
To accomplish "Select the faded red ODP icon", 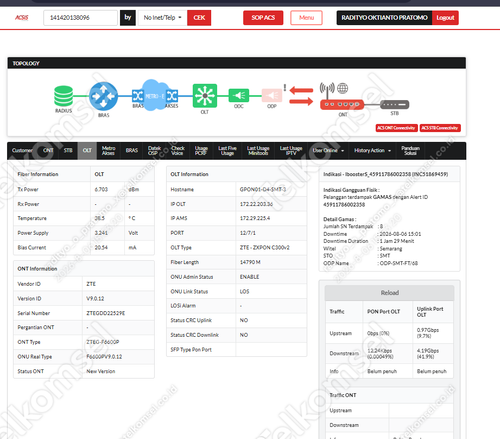I will click(272, 96).
